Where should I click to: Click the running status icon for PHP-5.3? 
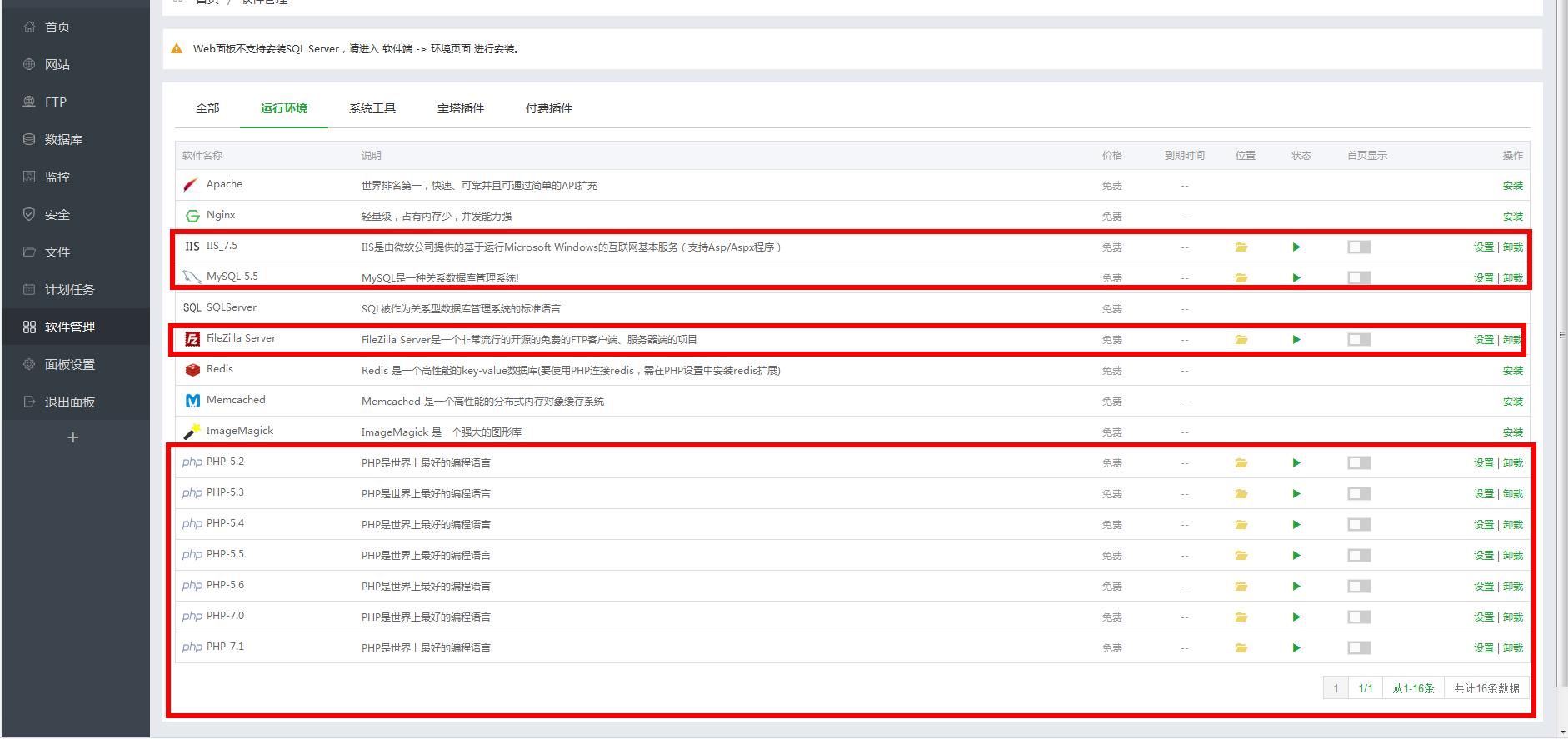coord(1296,494)
